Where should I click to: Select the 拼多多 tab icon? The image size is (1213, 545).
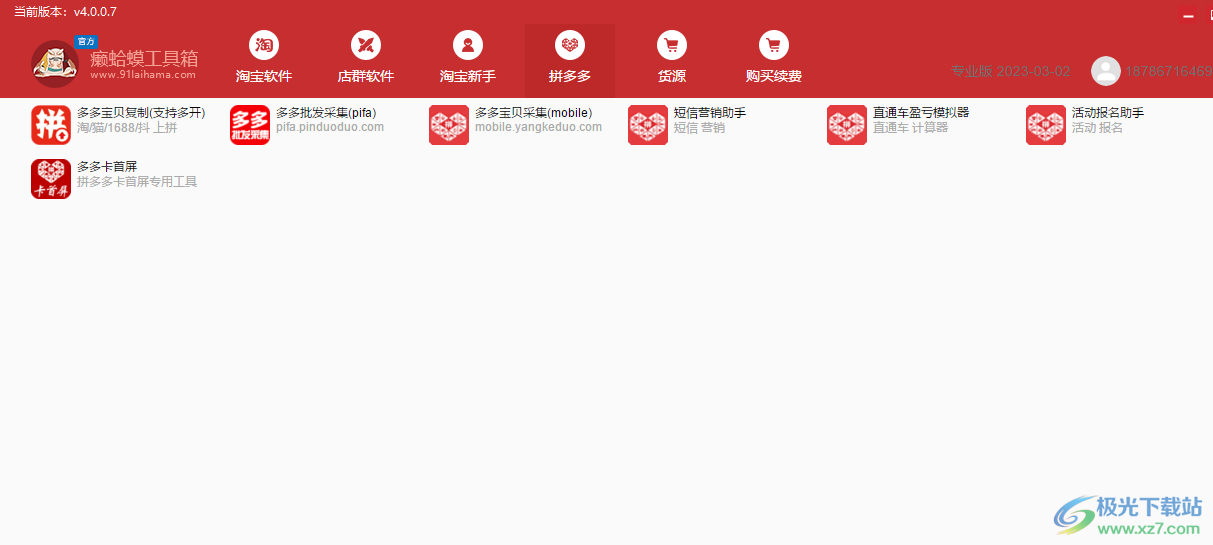point(570,45)
